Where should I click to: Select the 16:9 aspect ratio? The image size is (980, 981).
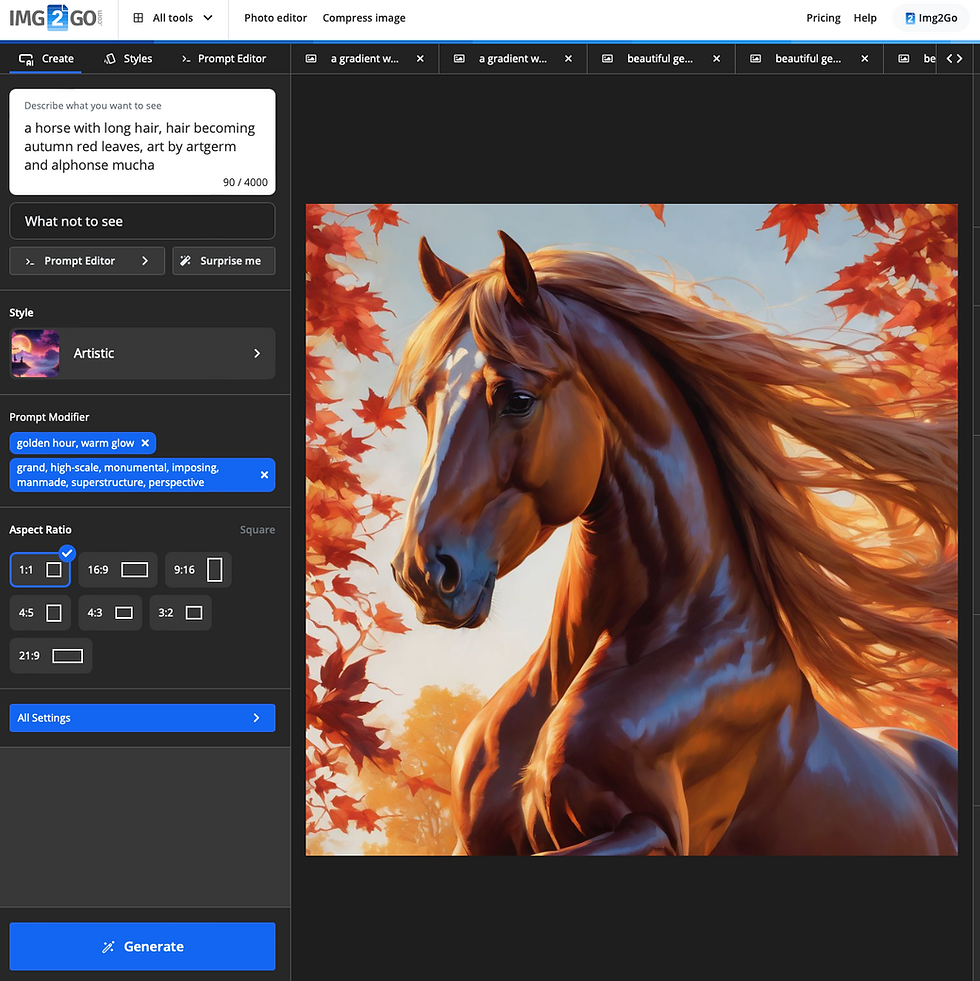117,569
